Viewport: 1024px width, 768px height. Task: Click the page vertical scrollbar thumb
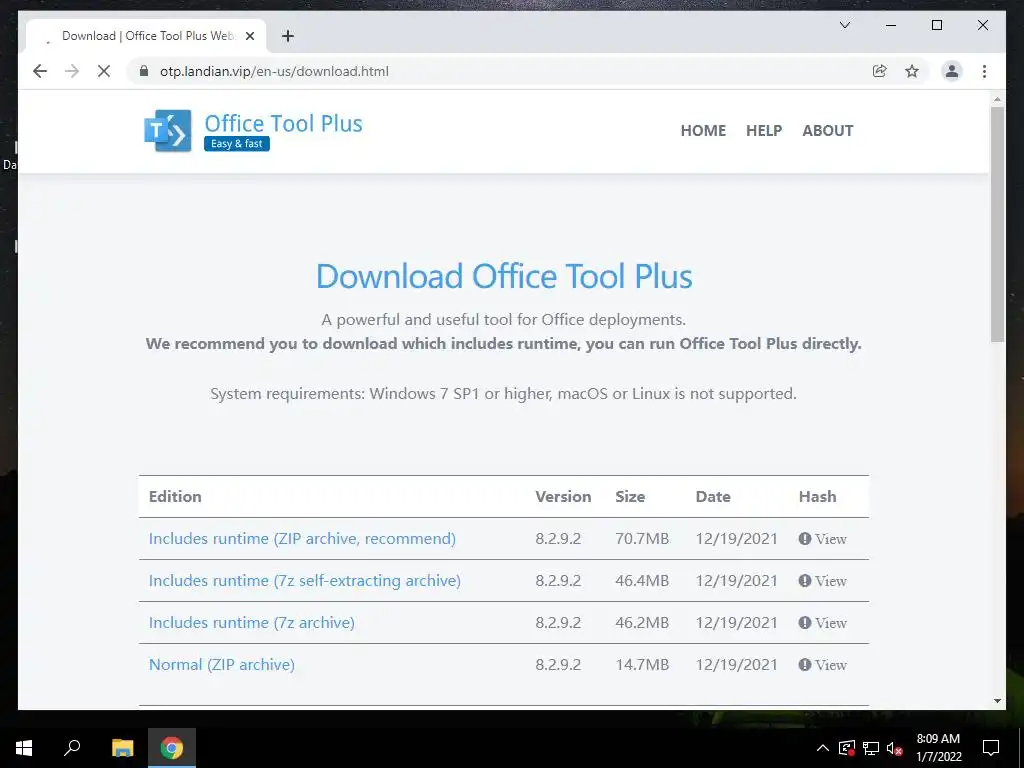(x=997, y=224)
